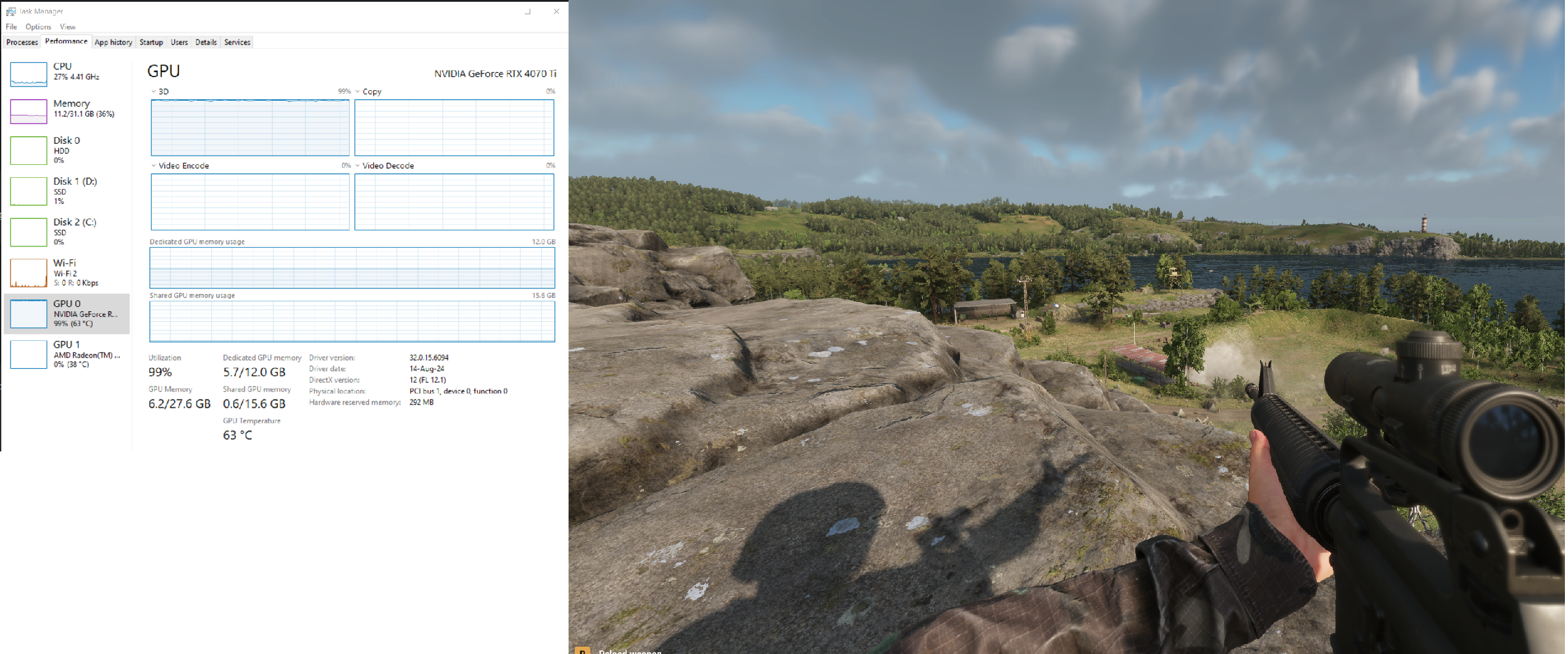Click the Shared GPU memory 0.6/15.6 GB value
The image size is (1568, 654).
254,404
